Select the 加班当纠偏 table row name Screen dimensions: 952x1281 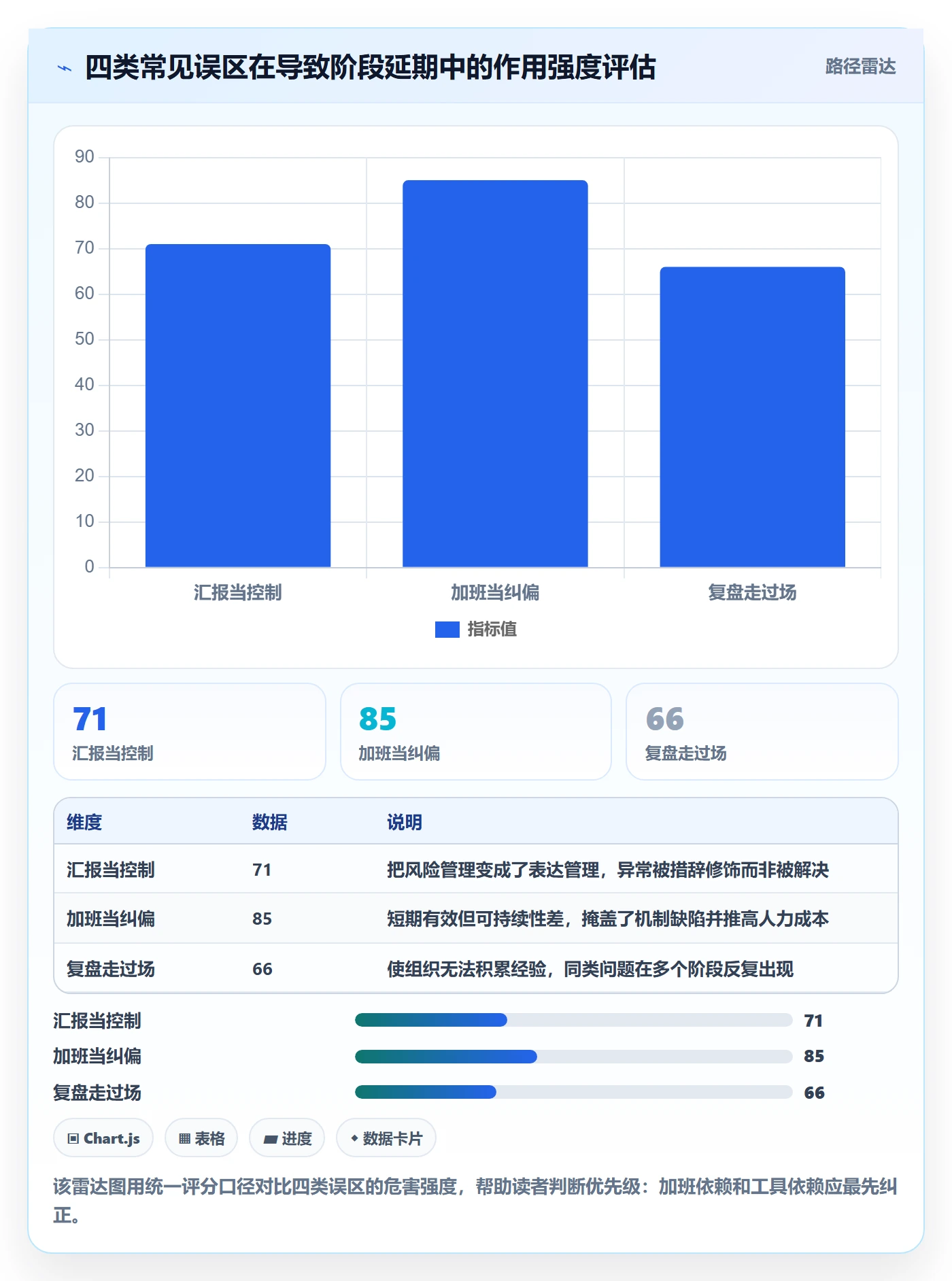pyautogui.click(x=111, y=919)
